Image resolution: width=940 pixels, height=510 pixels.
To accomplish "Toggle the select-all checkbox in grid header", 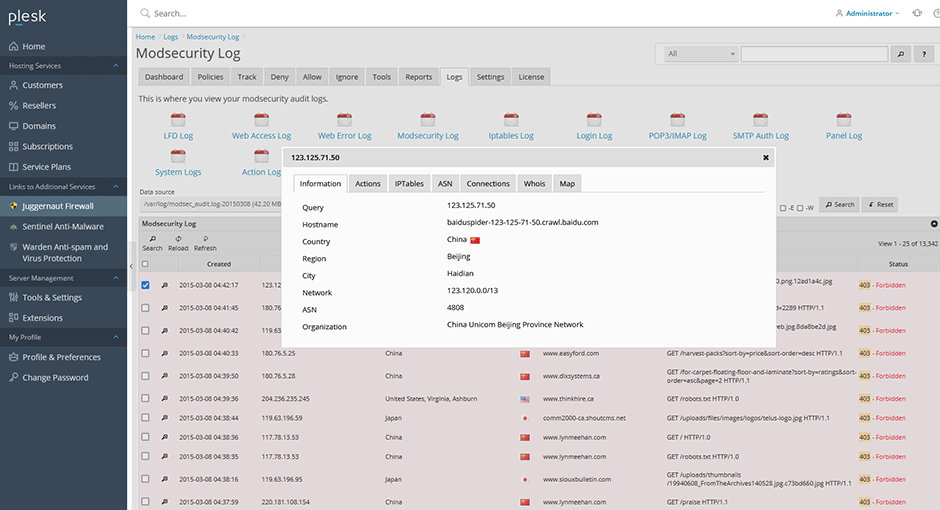I will point(145,264).
